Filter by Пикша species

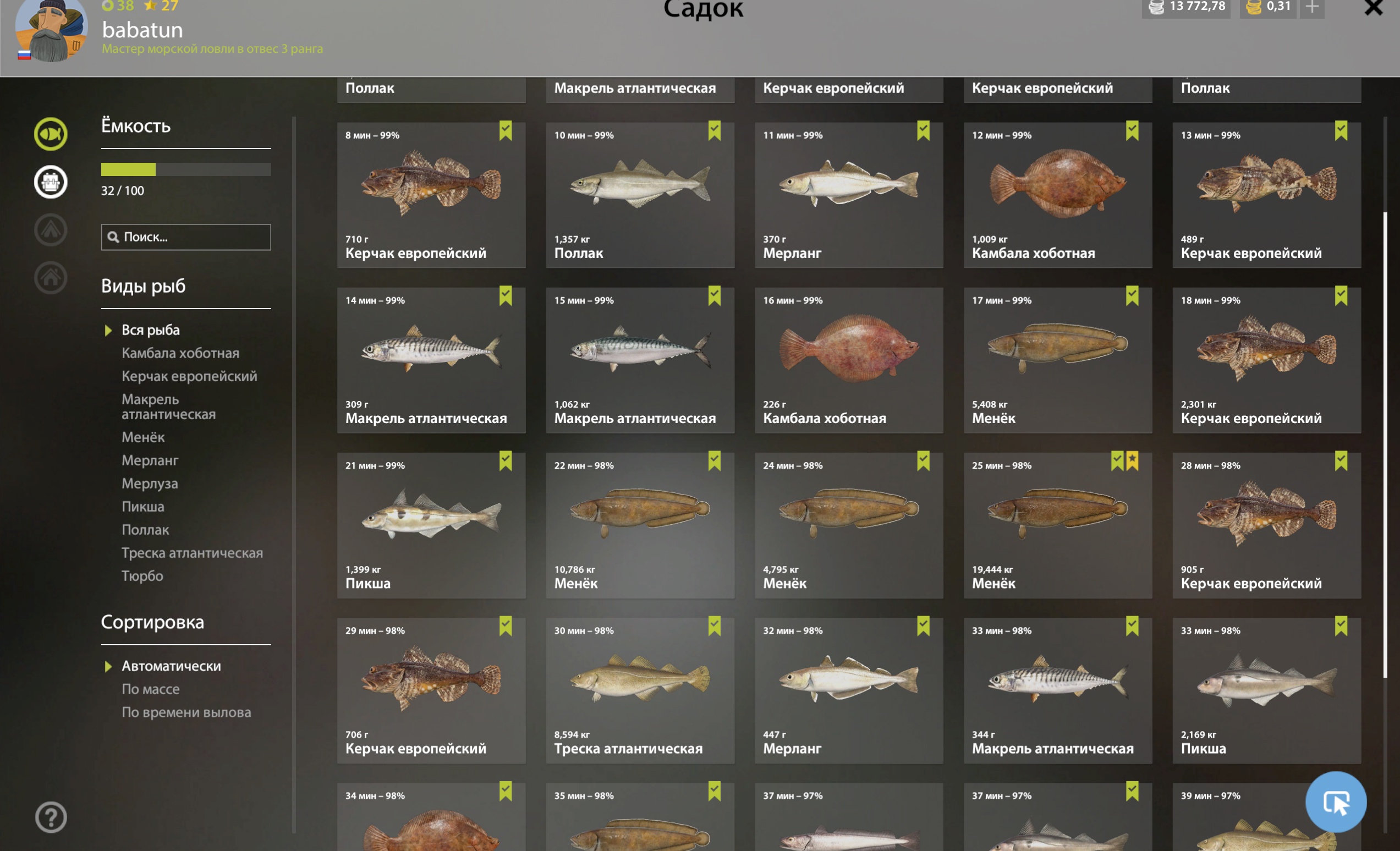coord(142,507)
